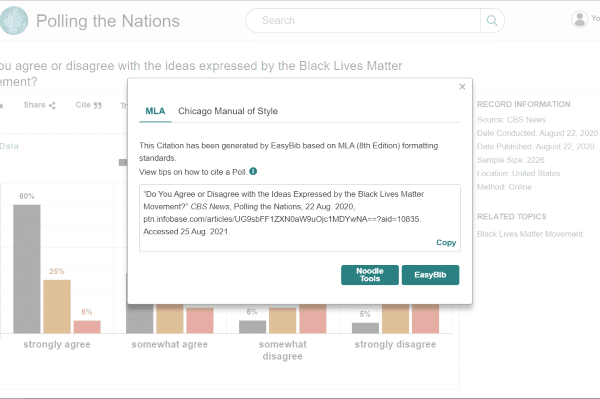The width and height of the screenshot is (600, 399).
Task: Click the 'Date Conducted: August 22, 2020' text
Action: point(537,133)
